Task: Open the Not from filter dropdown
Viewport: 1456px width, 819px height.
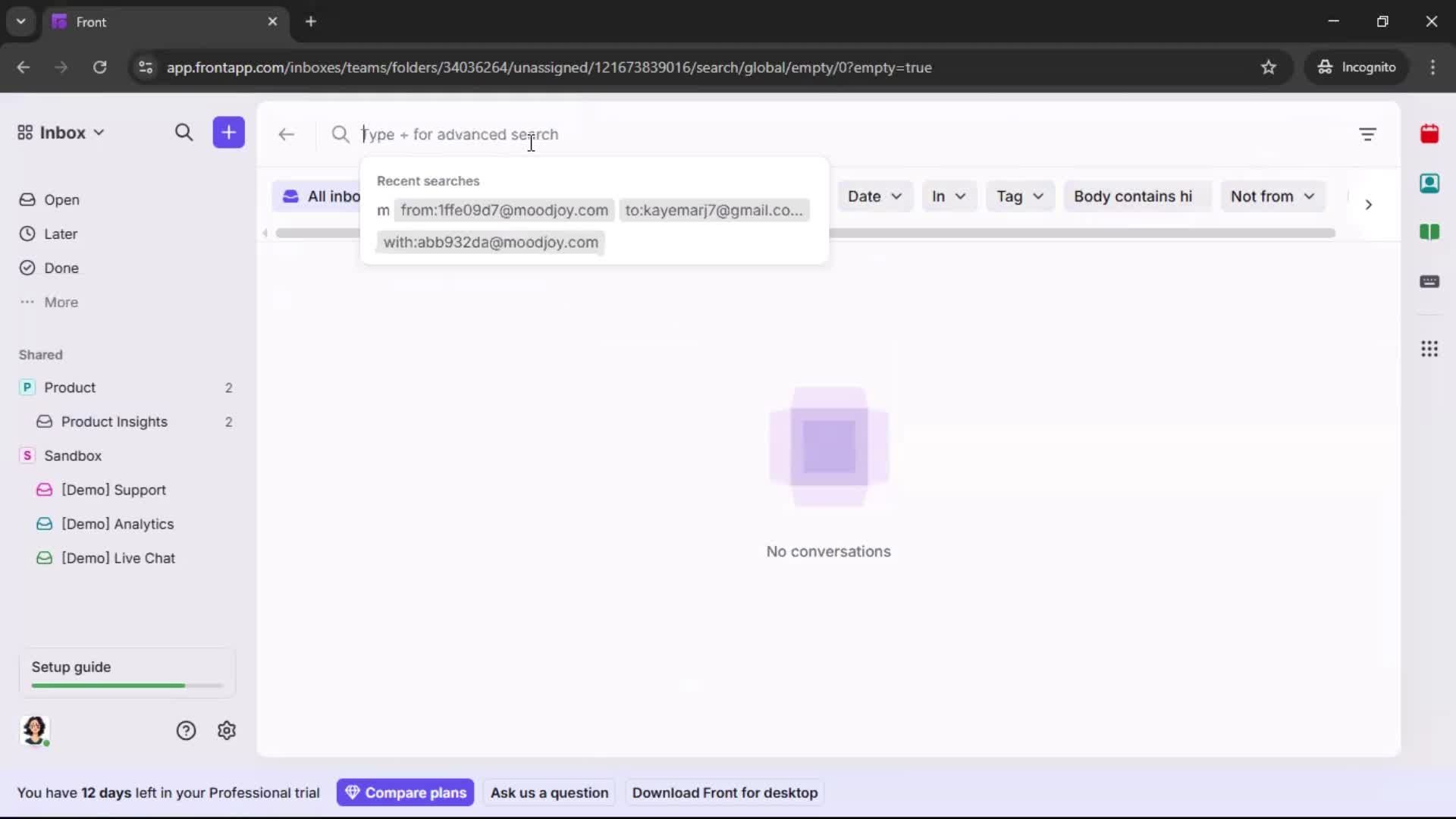Action: click(1273, 196)
